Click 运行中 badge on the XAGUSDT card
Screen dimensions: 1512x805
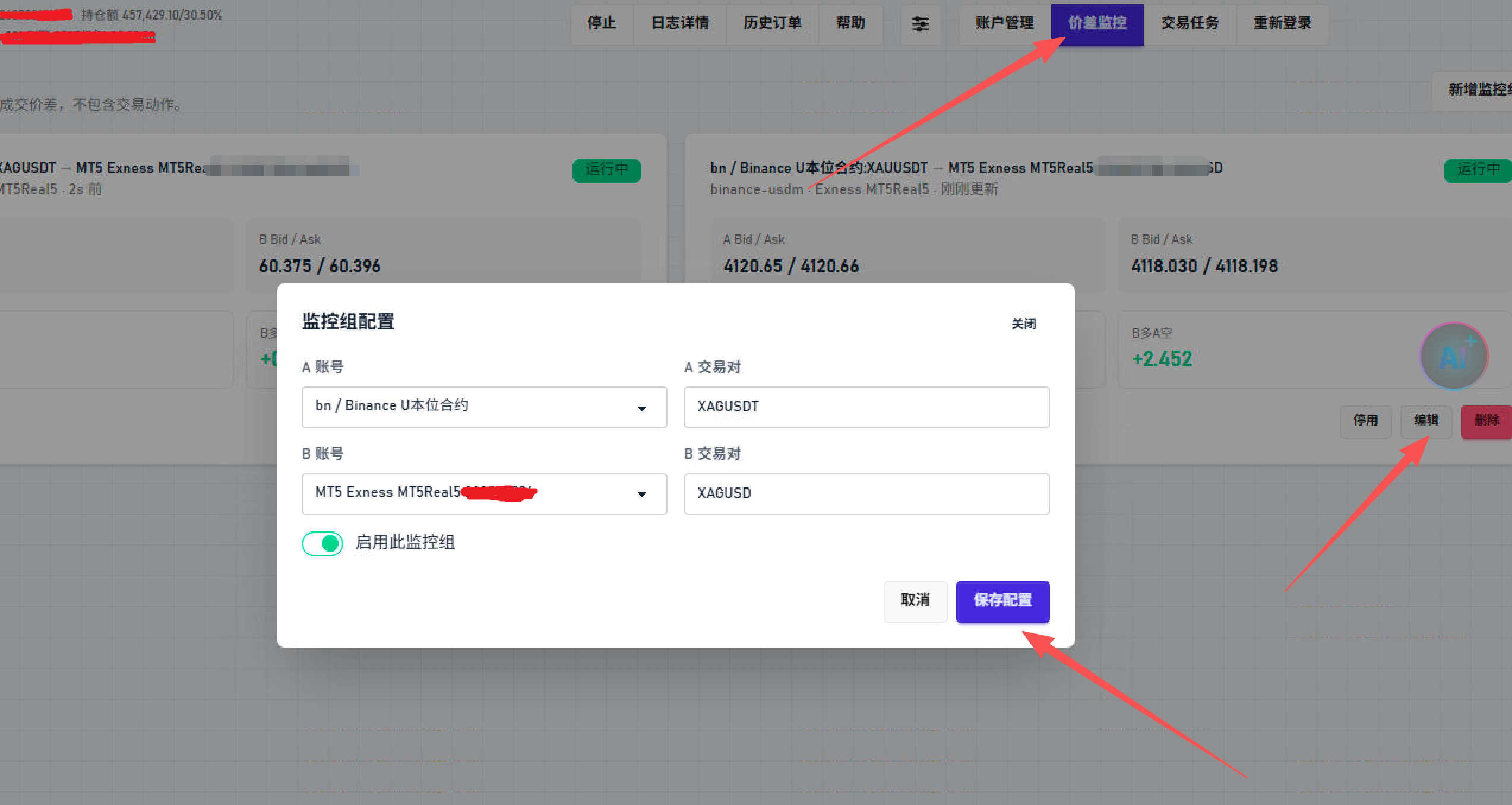coord(607,170)
